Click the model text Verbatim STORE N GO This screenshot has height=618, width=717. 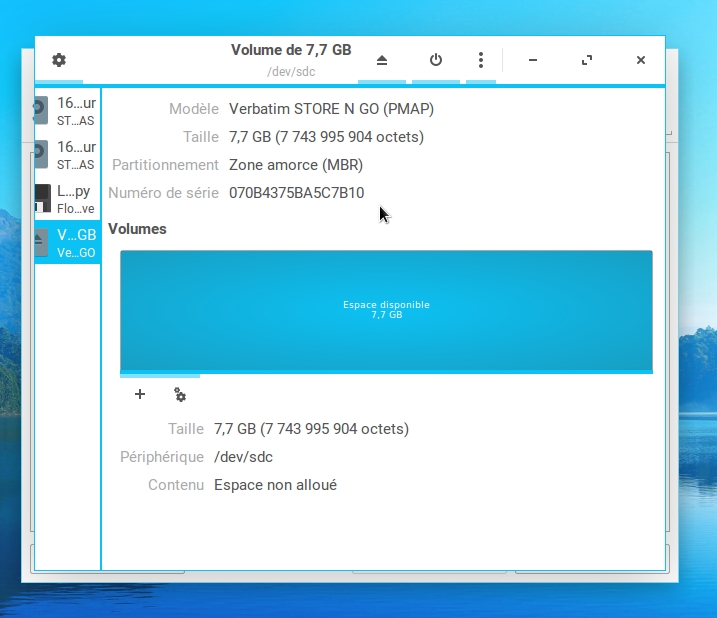tap(331, 108)
